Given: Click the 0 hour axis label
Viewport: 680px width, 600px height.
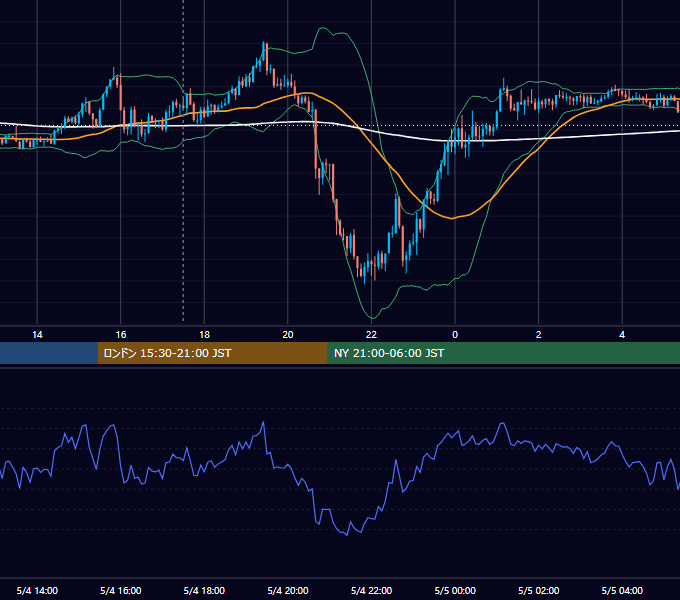Looking at the screenshot, I should tap(455, 335).
